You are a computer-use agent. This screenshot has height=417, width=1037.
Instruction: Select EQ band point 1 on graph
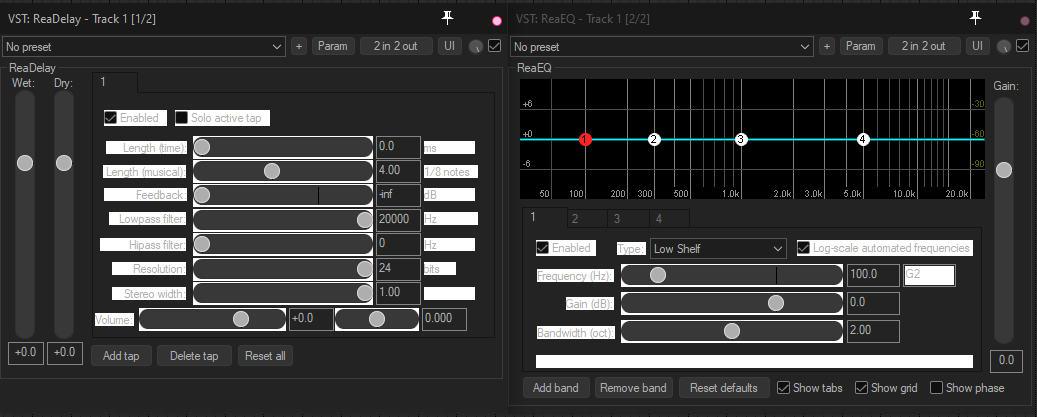pyautogui.click(x=585, y=139)
